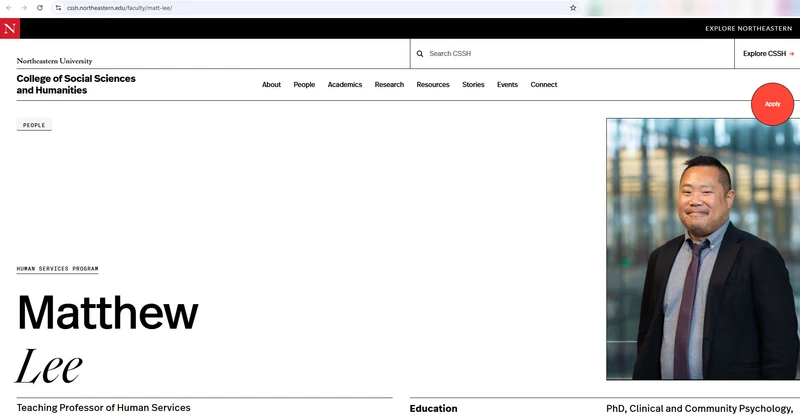800x417 pixels.
Task: Open Explore CSSH link
Action: coord(768,54)
